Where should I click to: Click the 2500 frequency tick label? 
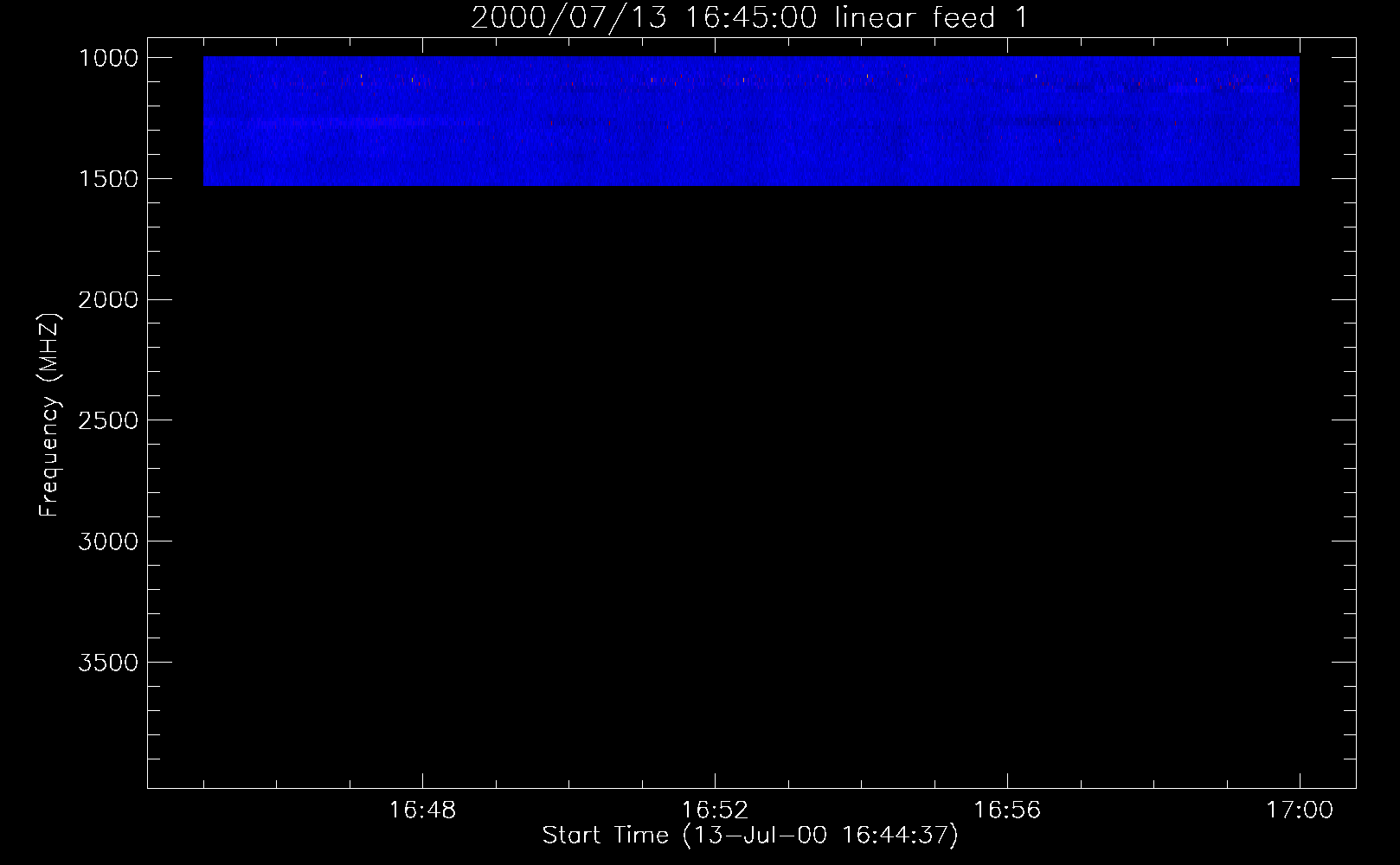(109, 420)
